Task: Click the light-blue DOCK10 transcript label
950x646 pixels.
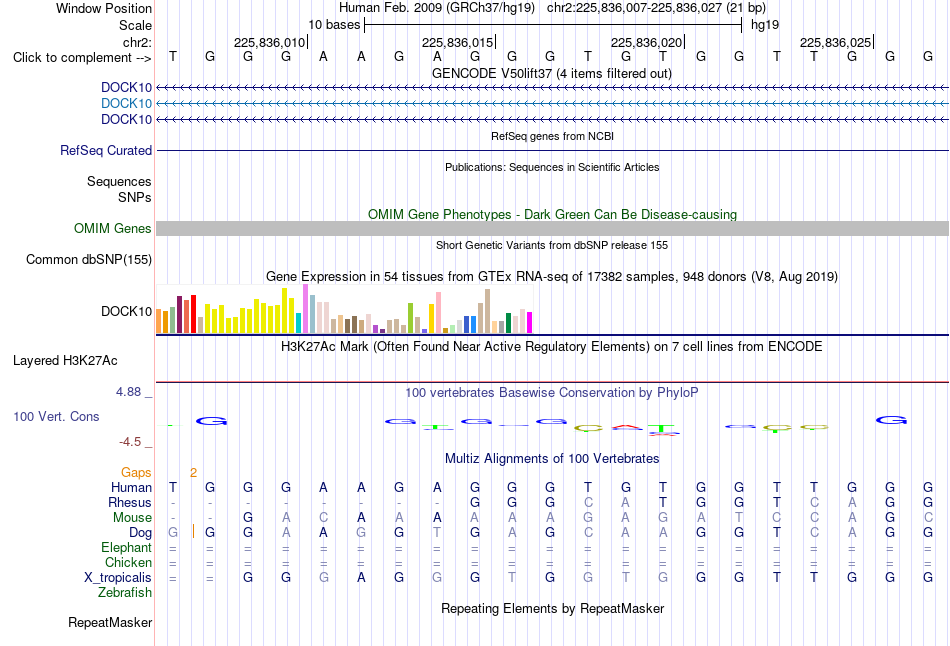Action: (127, 103)
